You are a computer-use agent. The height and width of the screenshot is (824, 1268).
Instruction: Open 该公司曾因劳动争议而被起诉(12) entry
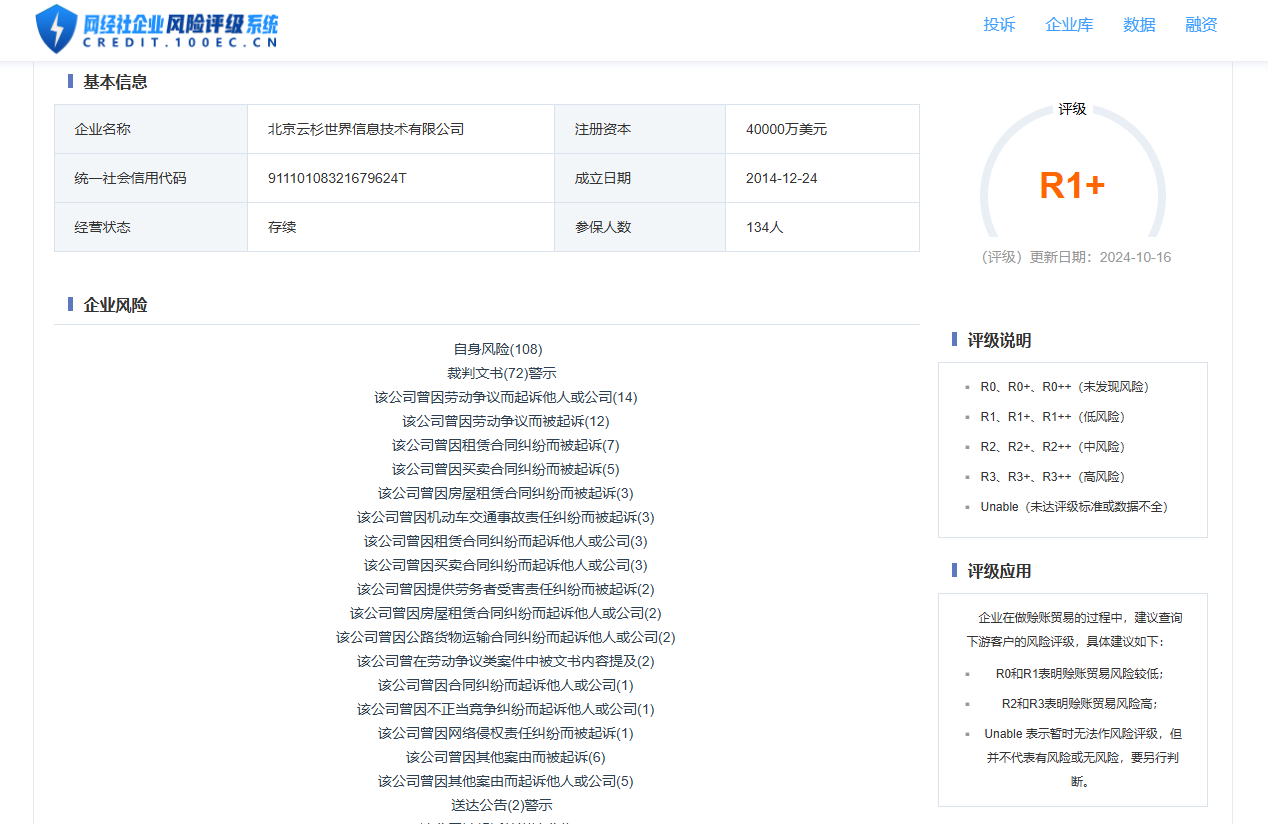click(506, 421)
